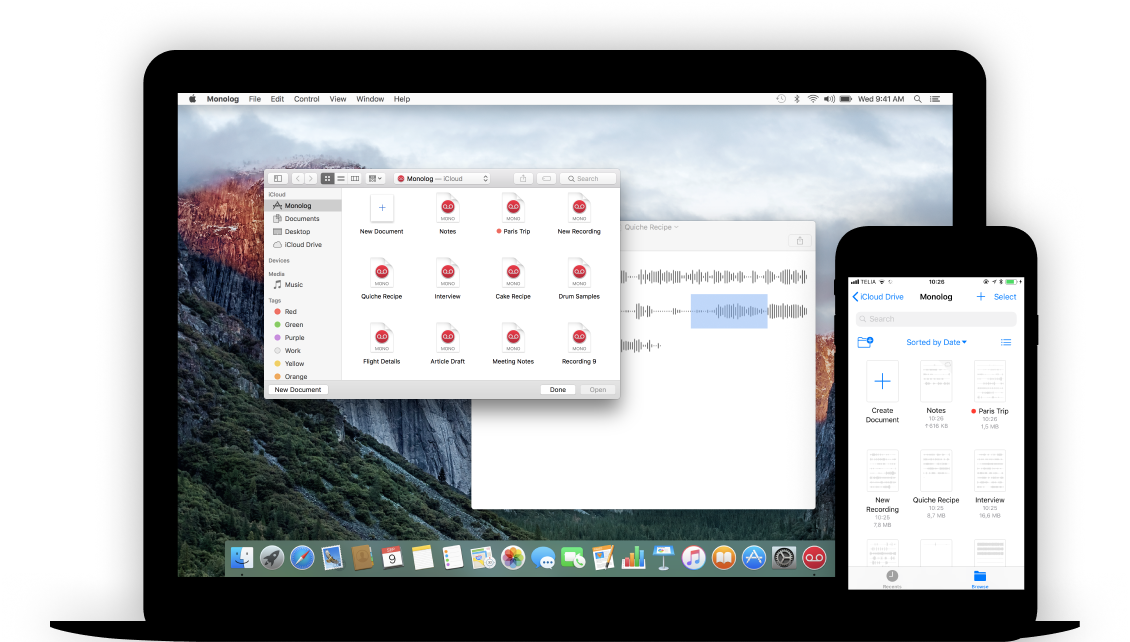Viewport: 1130px width, 642px height.
Task: Switch file dialog to column view
Action: click(x=355, y=179)
